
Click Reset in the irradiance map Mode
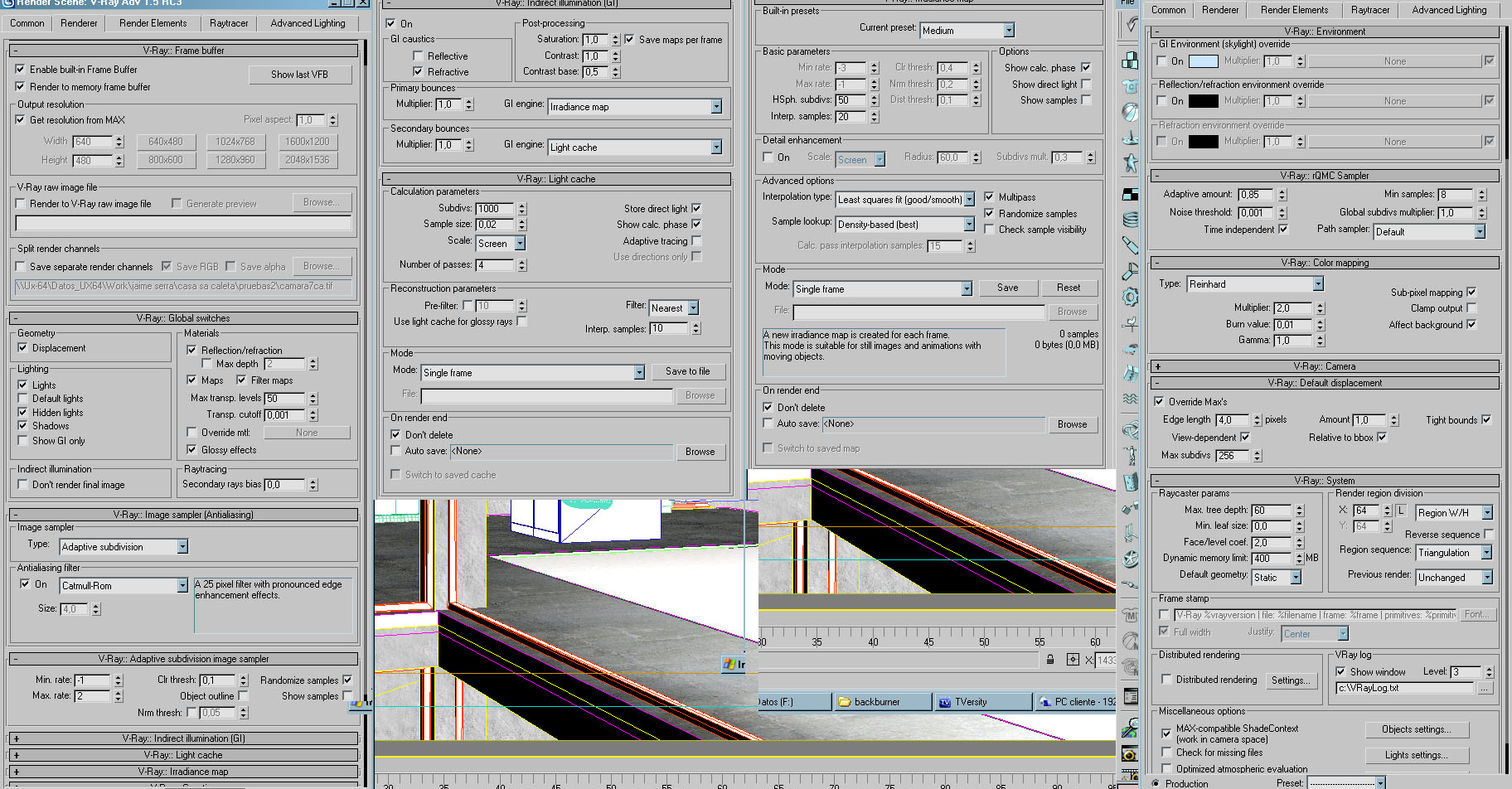[x=1069, y=288]
